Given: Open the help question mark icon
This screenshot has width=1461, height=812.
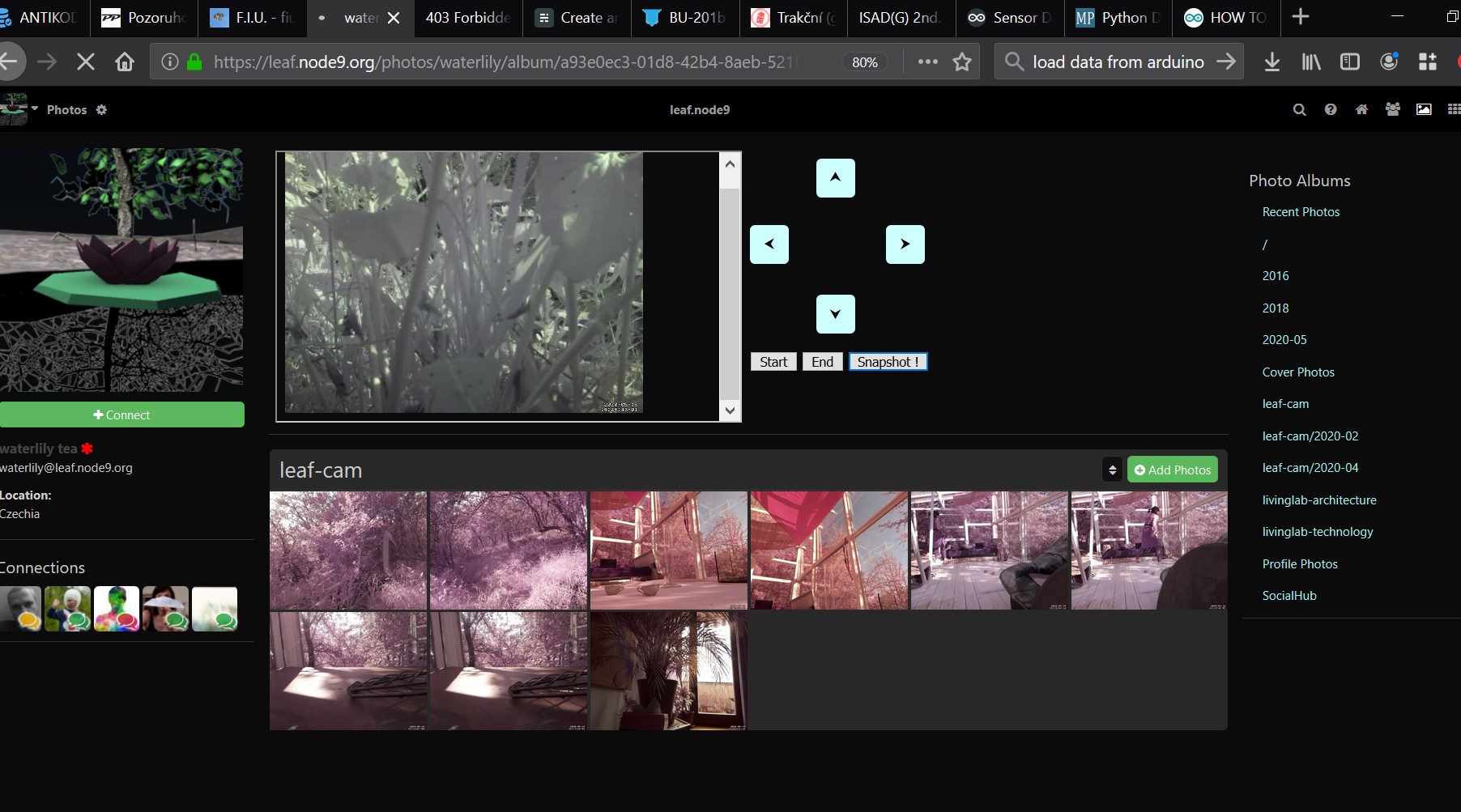Looking at the screenshot, I should pyautogui.click(x=1330, y=110).
